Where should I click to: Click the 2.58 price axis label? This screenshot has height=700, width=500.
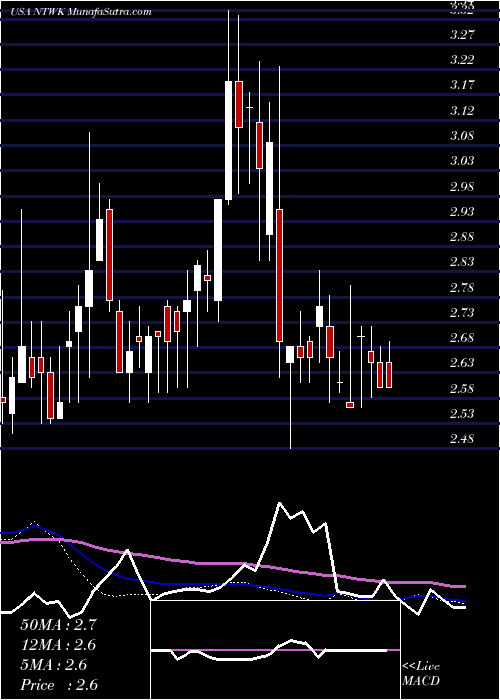[462, 388]
